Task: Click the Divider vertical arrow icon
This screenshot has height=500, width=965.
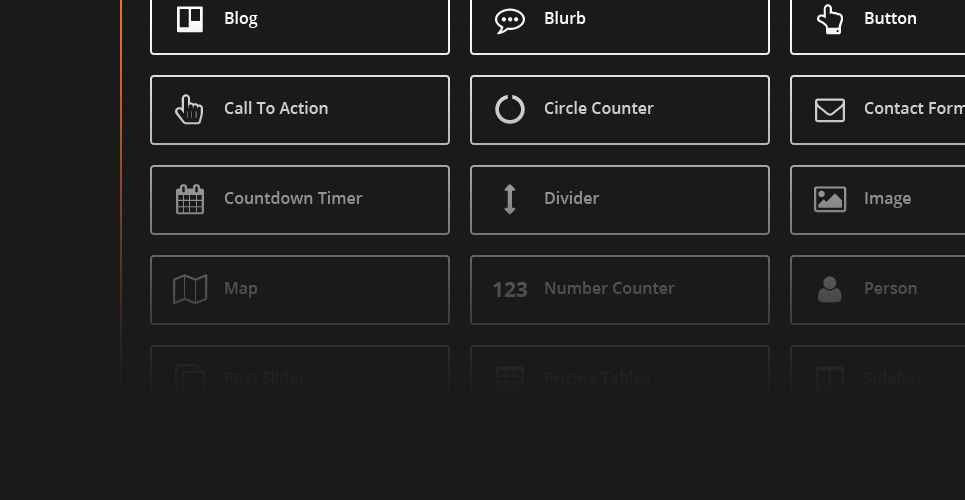Action: point(510,200)
